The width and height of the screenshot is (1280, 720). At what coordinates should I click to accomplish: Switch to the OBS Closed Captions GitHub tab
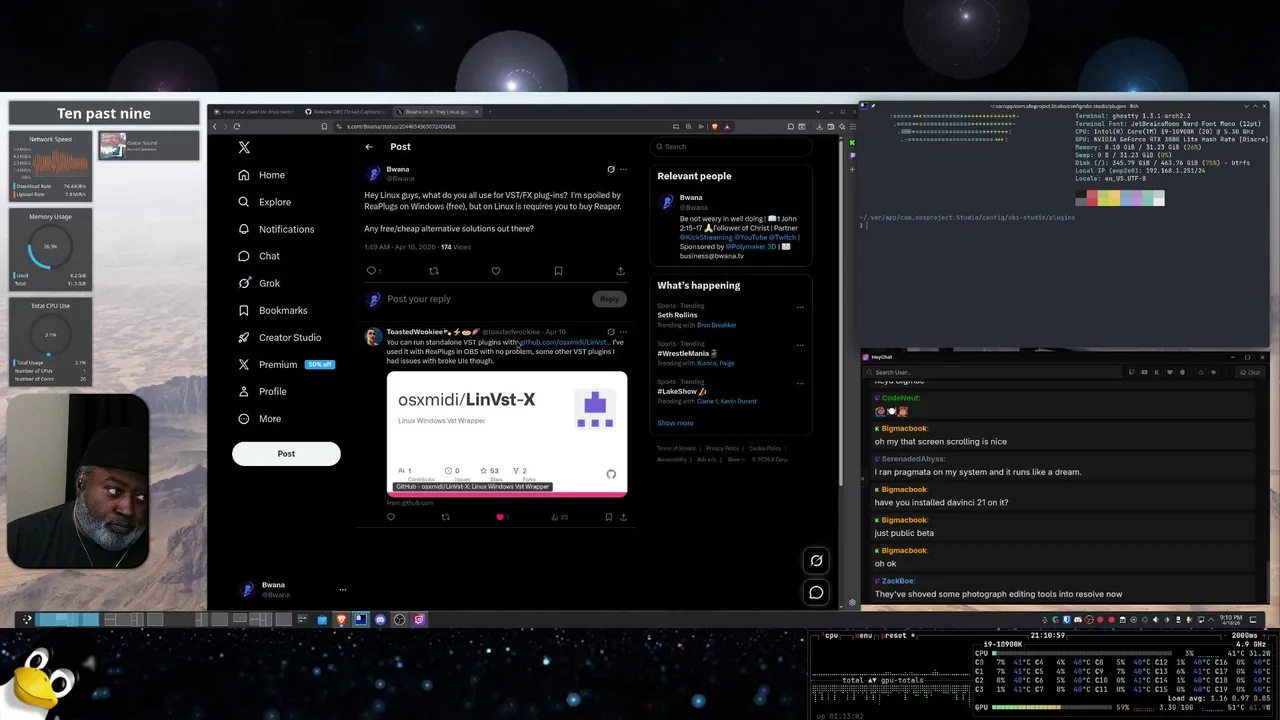click(345, 112)
